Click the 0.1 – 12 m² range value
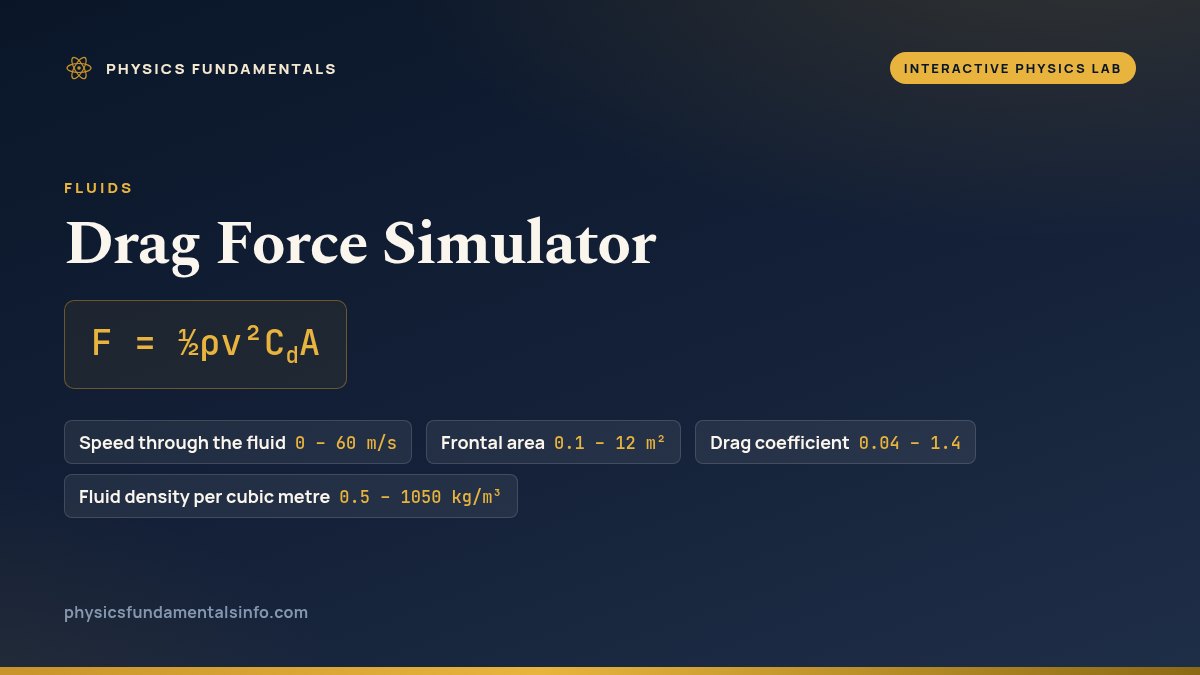The width and height of the screenshot is (1200, 675). (610, 443)
